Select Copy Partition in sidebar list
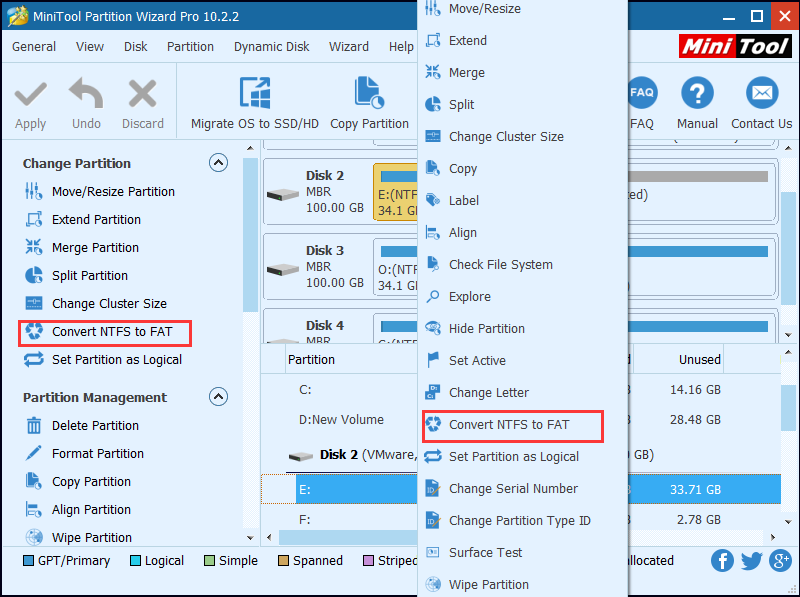 click(78, 482)
